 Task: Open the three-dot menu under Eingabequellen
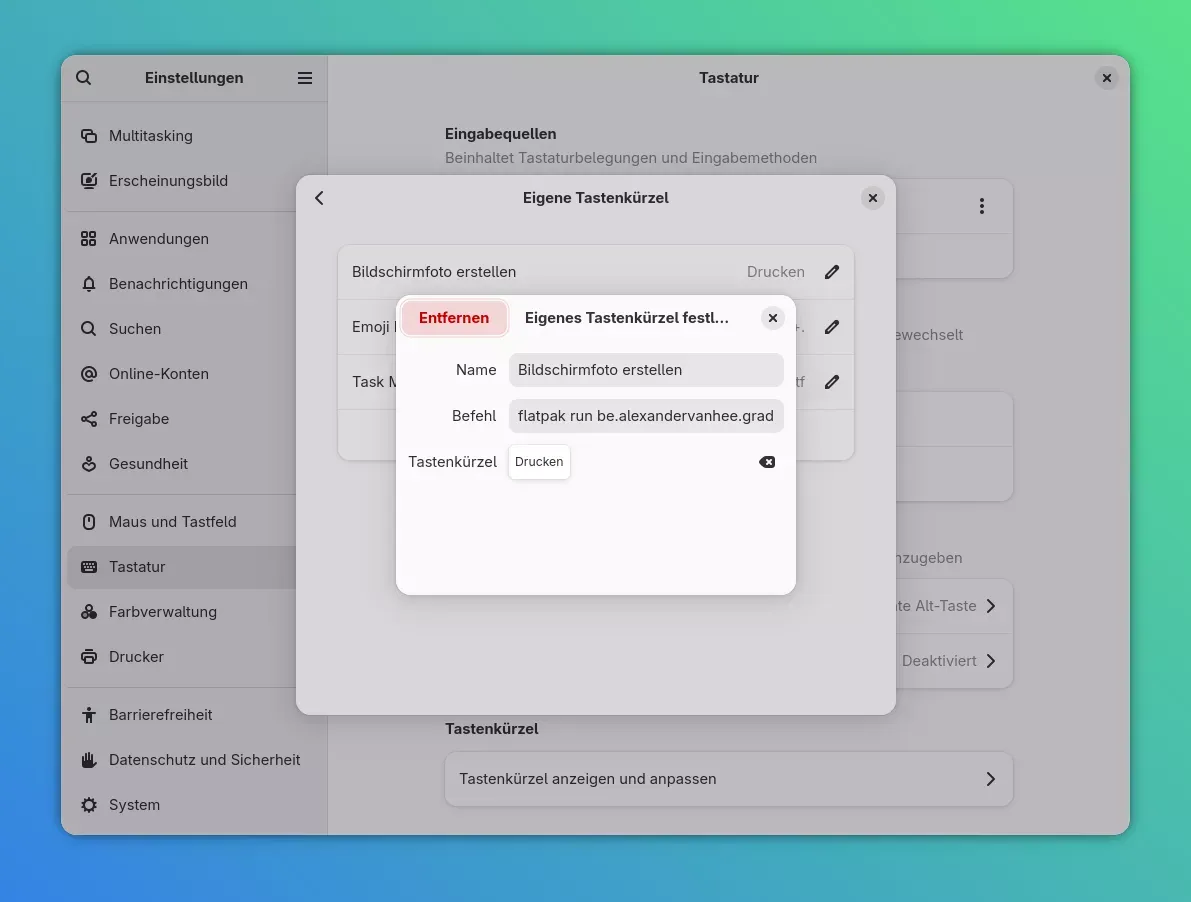(982, 206)
